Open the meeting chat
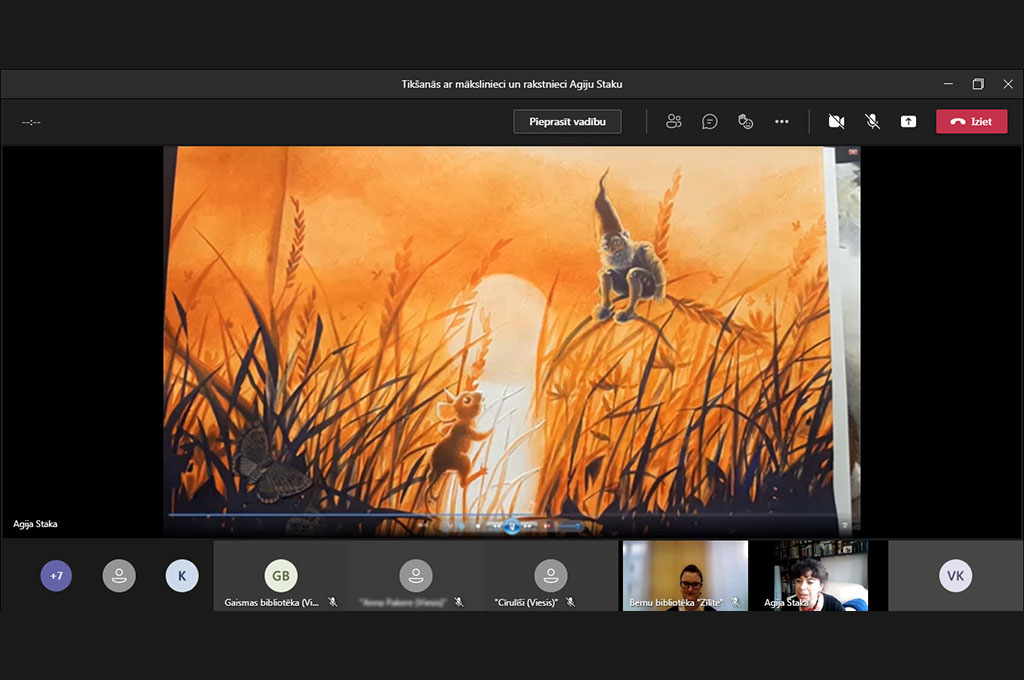Screen dimensions: 1024x680 (x=709, y=121)
